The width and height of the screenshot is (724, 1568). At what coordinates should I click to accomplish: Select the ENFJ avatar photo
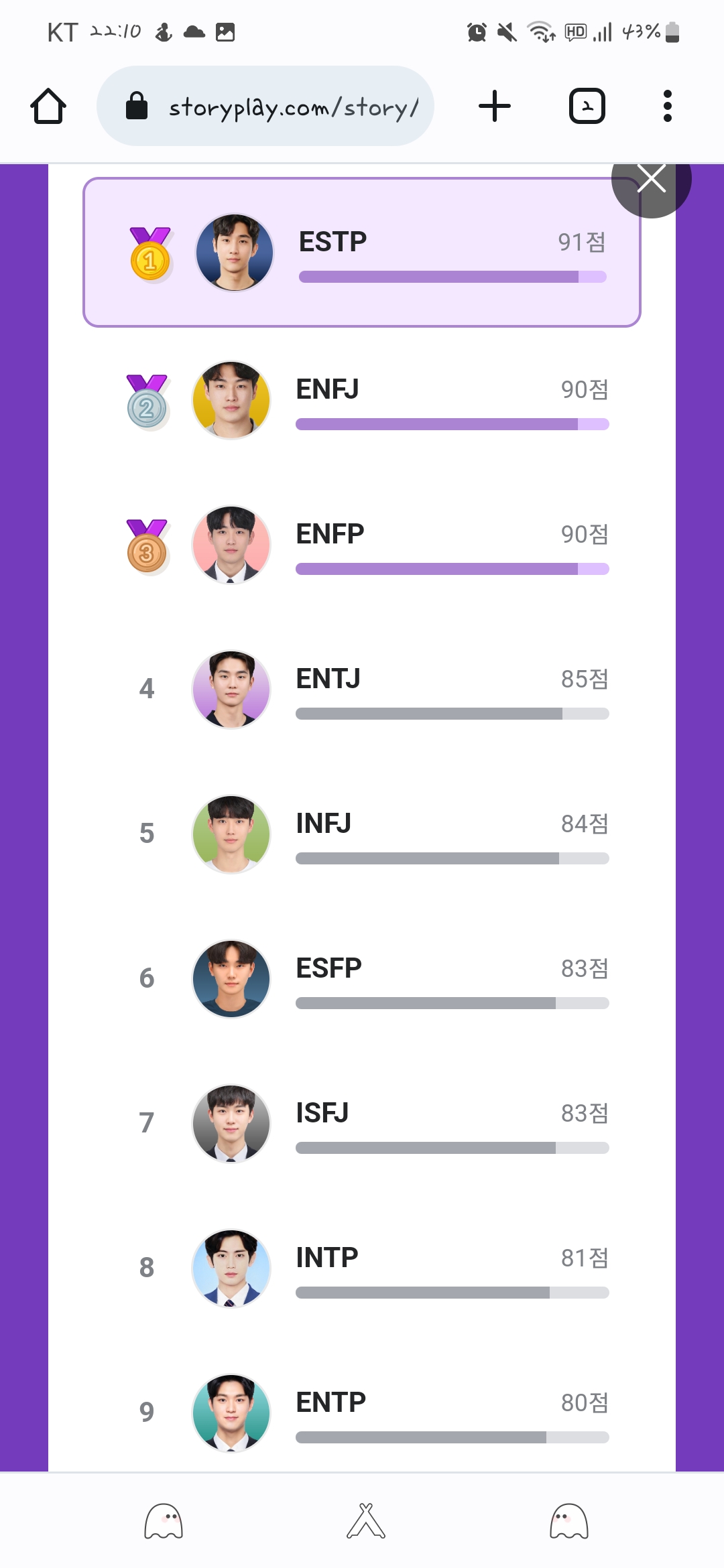pyautogui.click(x=231, y=400)
